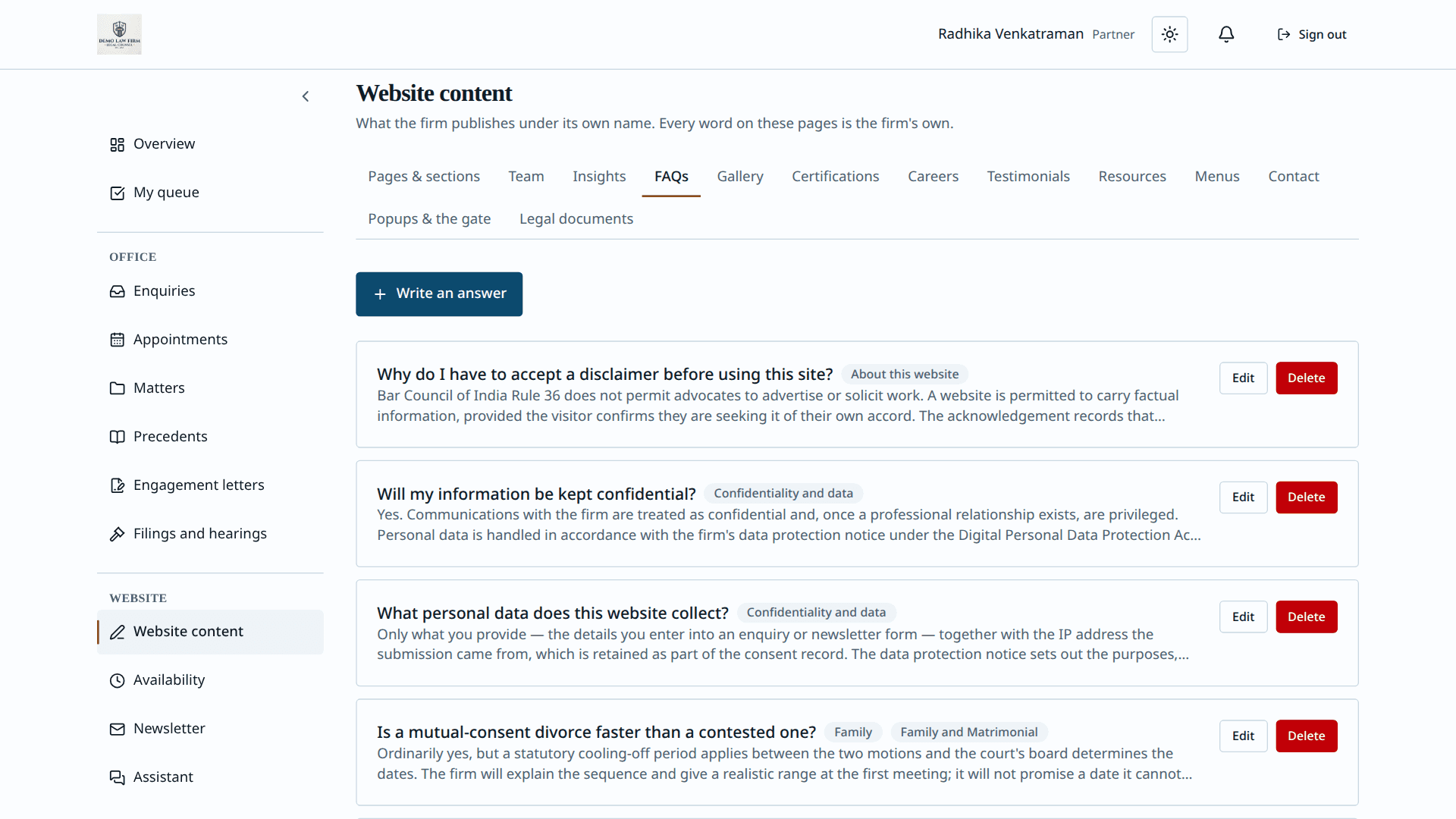Switch to the Testimonials tab

(1028, 176)
